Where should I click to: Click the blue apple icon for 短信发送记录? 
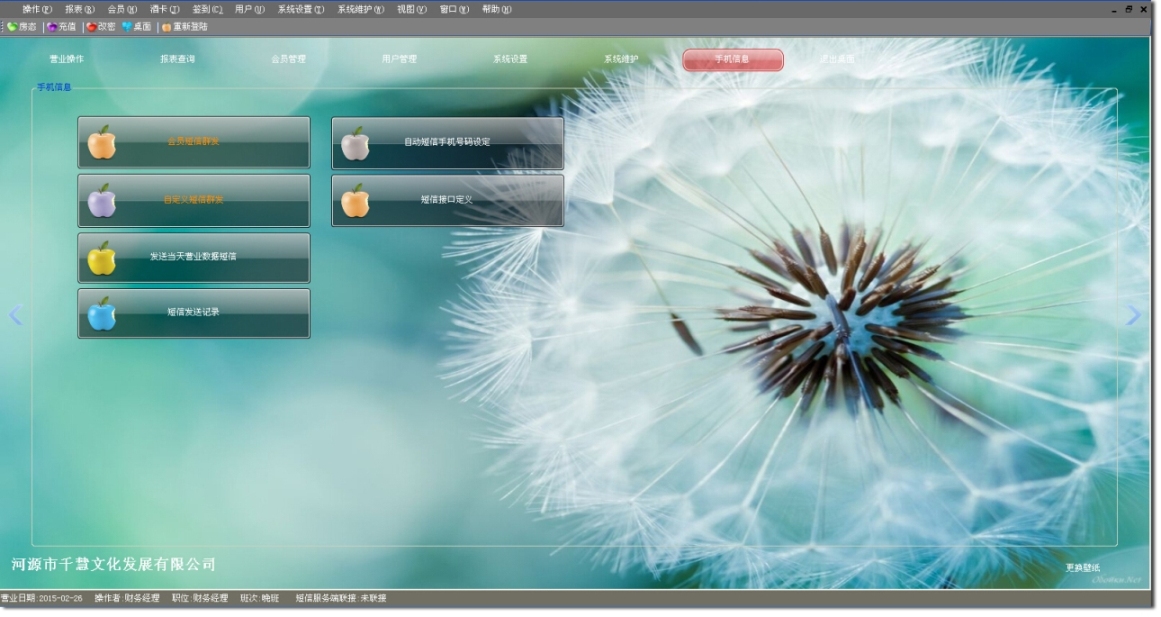(x=101, y=314)
